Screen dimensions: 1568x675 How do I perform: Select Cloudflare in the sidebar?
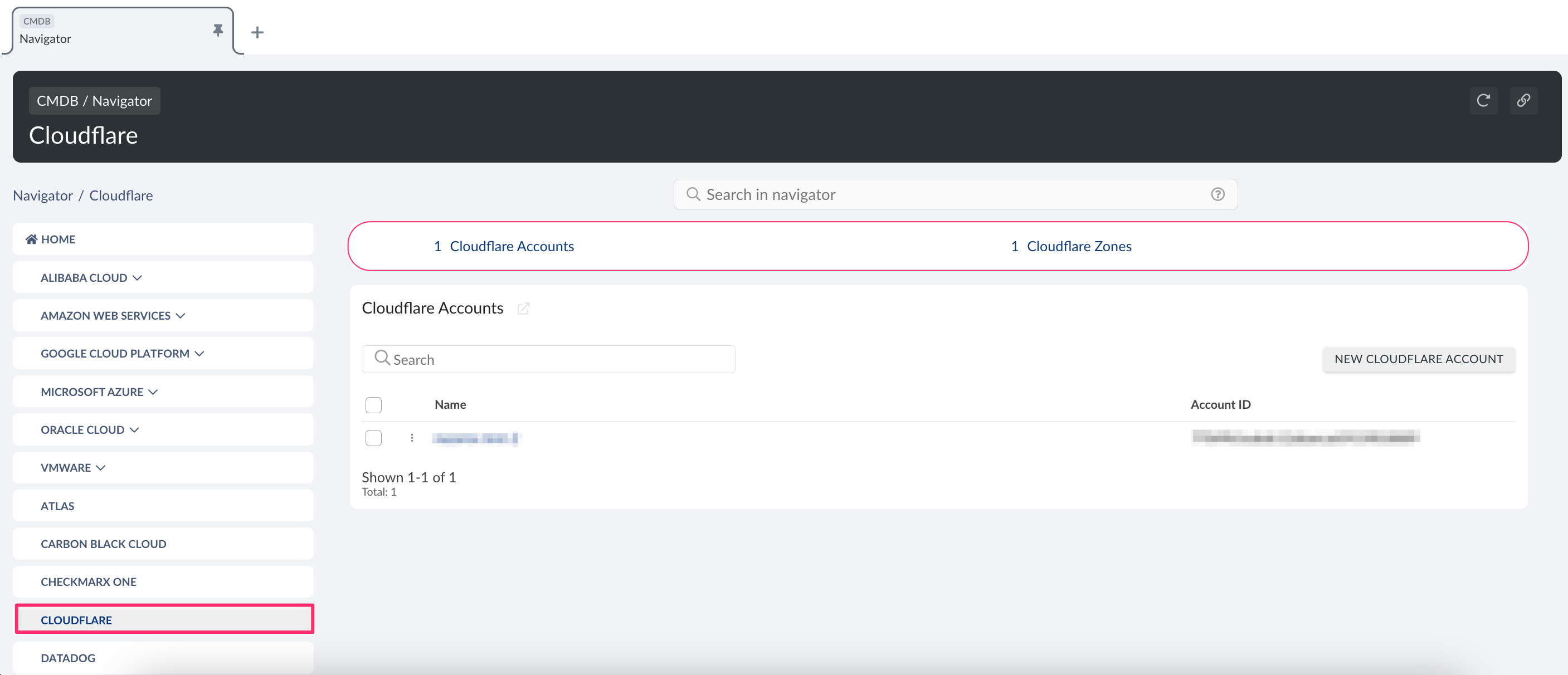pyautogui.click(x=164, y=619)
